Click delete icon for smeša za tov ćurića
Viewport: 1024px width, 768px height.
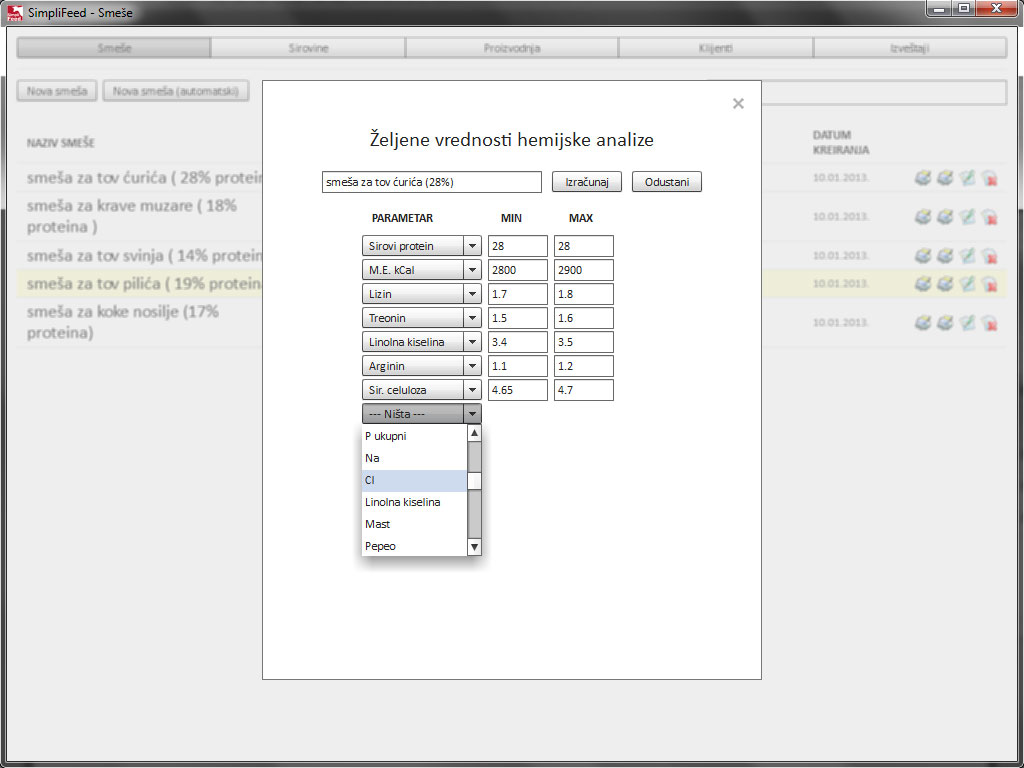coord(989,177)
